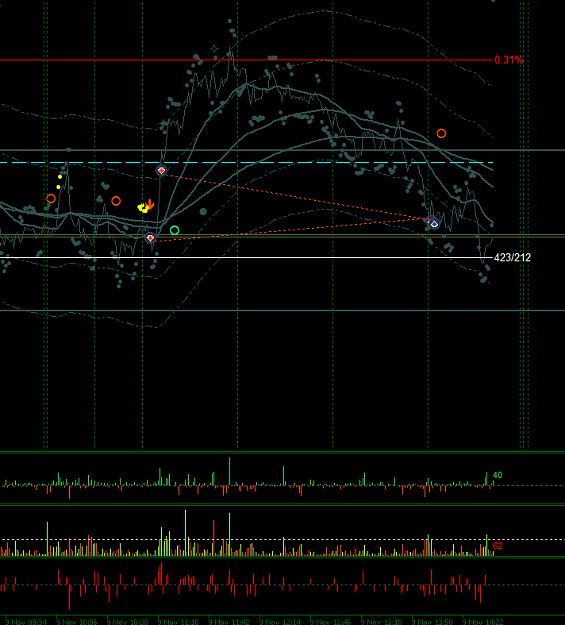Click the orange circle marker above the cyan dashed line
The height and width of the screenshot is (625, 565).
click(x=441, y=134)
